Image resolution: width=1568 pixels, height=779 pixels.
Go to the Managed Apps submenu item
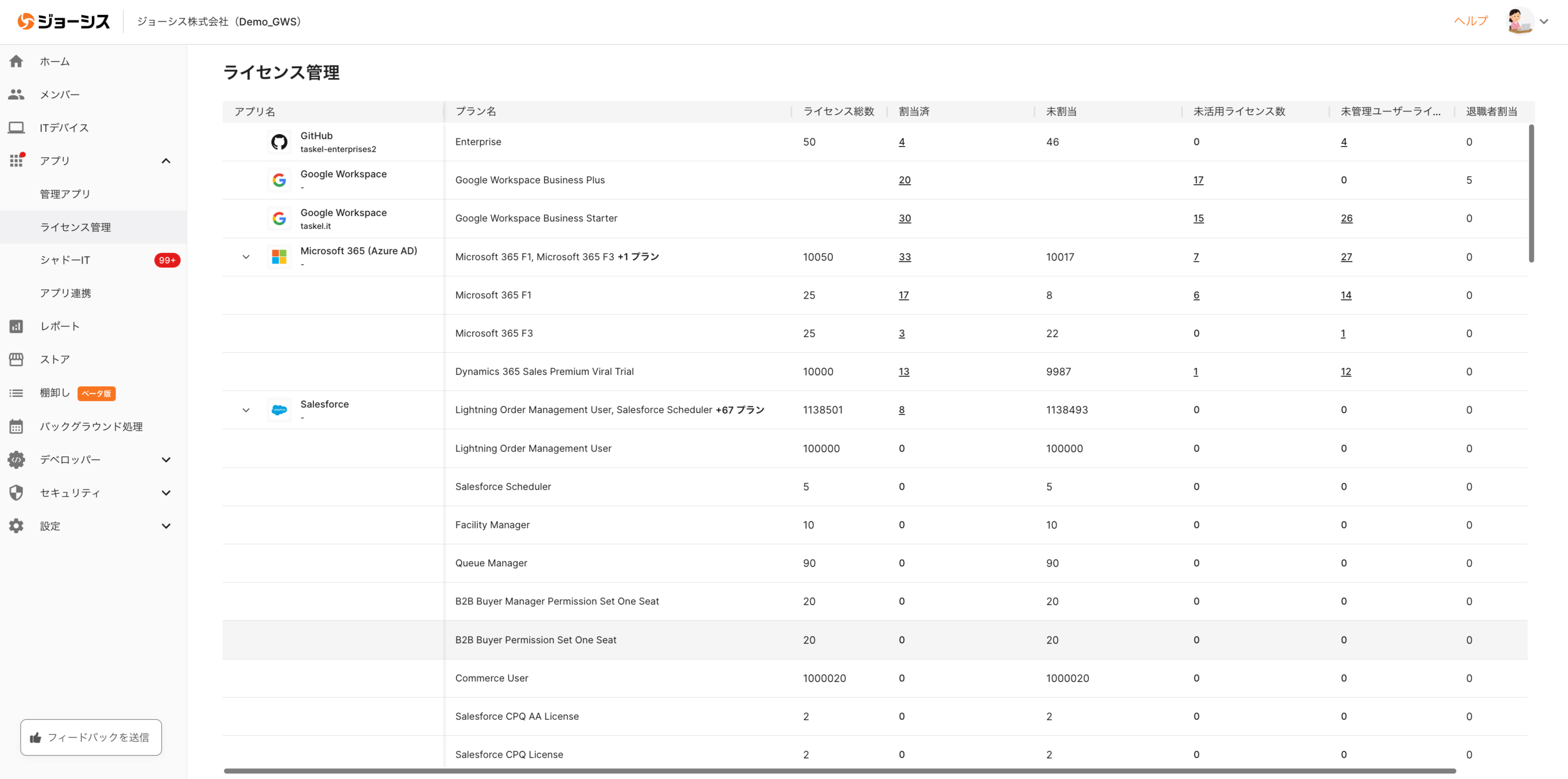tap(65, 194)
